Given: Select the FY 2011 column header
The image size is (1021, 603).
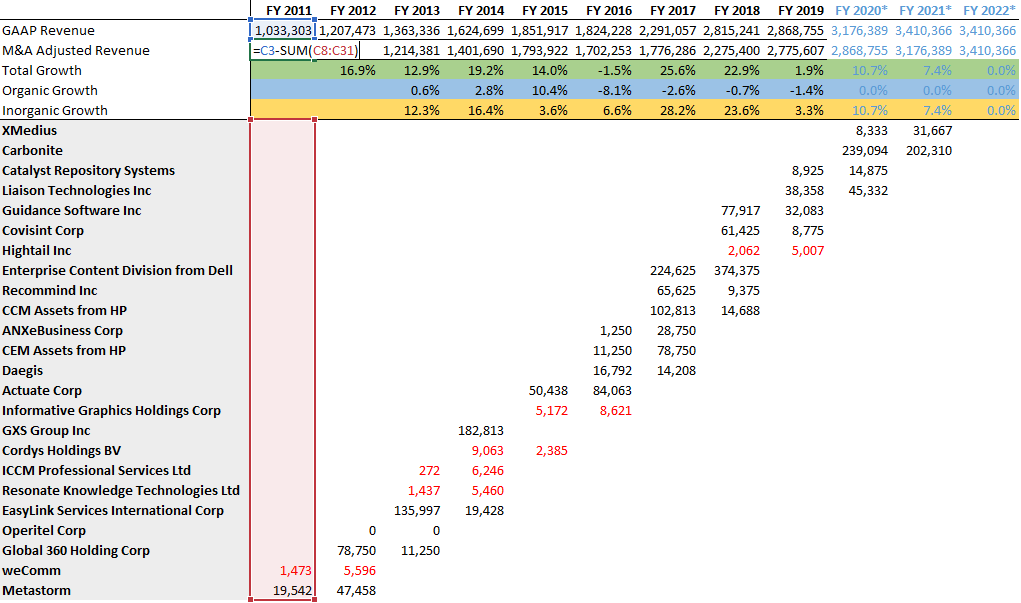Looking at the screenshot, I should click(x=288, y=10).
